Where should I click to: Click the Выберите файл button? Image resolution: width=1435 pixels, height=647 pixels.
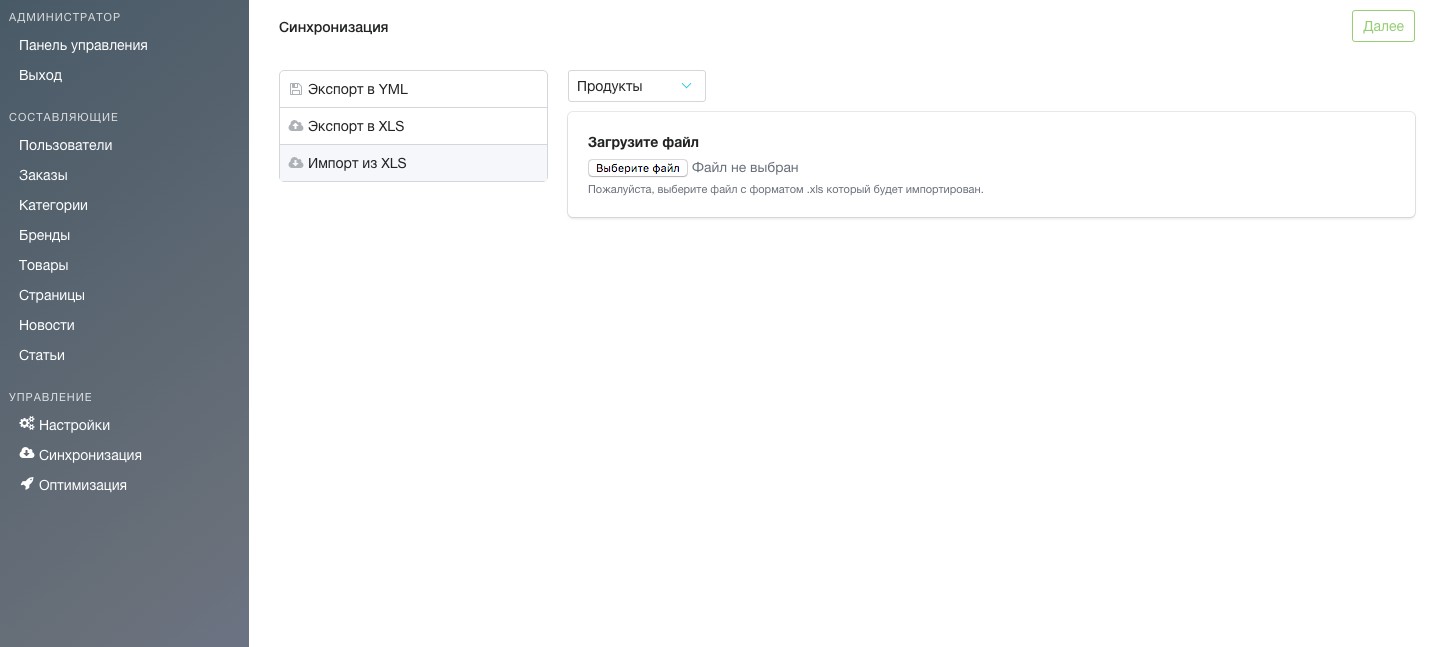coord(637,168)
